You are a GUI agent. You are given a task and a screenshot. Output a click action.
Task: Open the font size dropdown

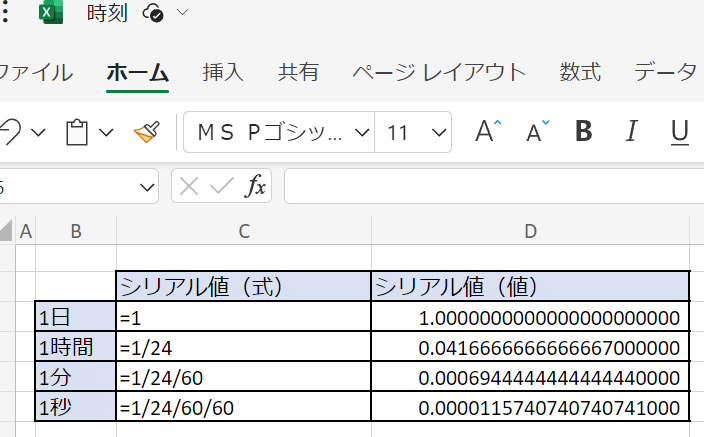(438, 132)
